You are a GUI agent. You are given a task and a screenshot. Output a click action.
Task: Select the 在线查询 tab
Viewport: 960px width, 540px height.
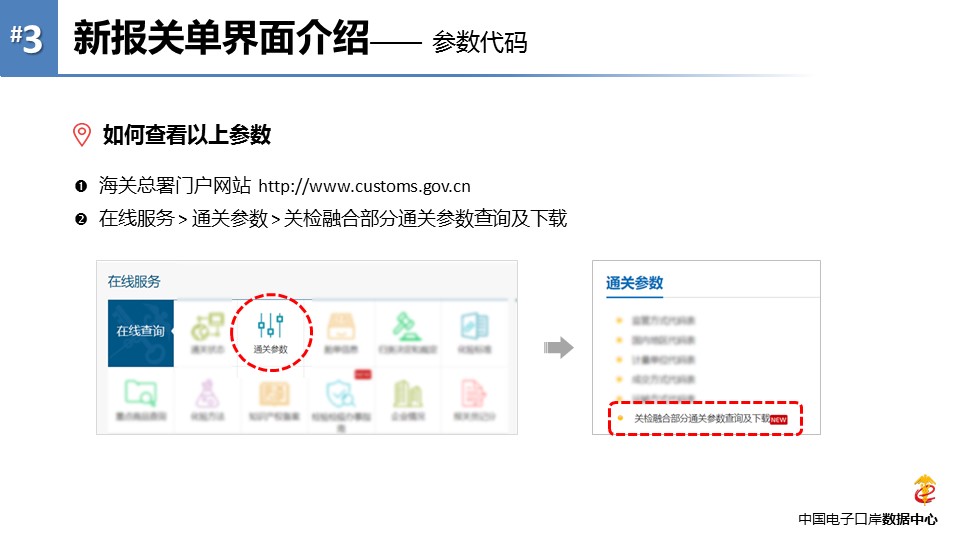pos(139,331)
